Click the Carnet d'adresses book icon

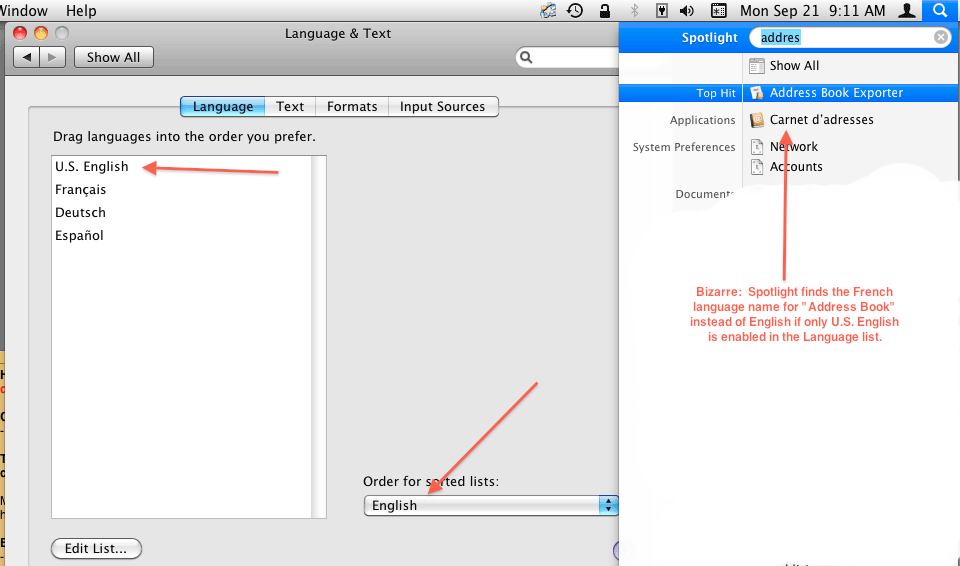pyautogui.click(x=757, y=119)
